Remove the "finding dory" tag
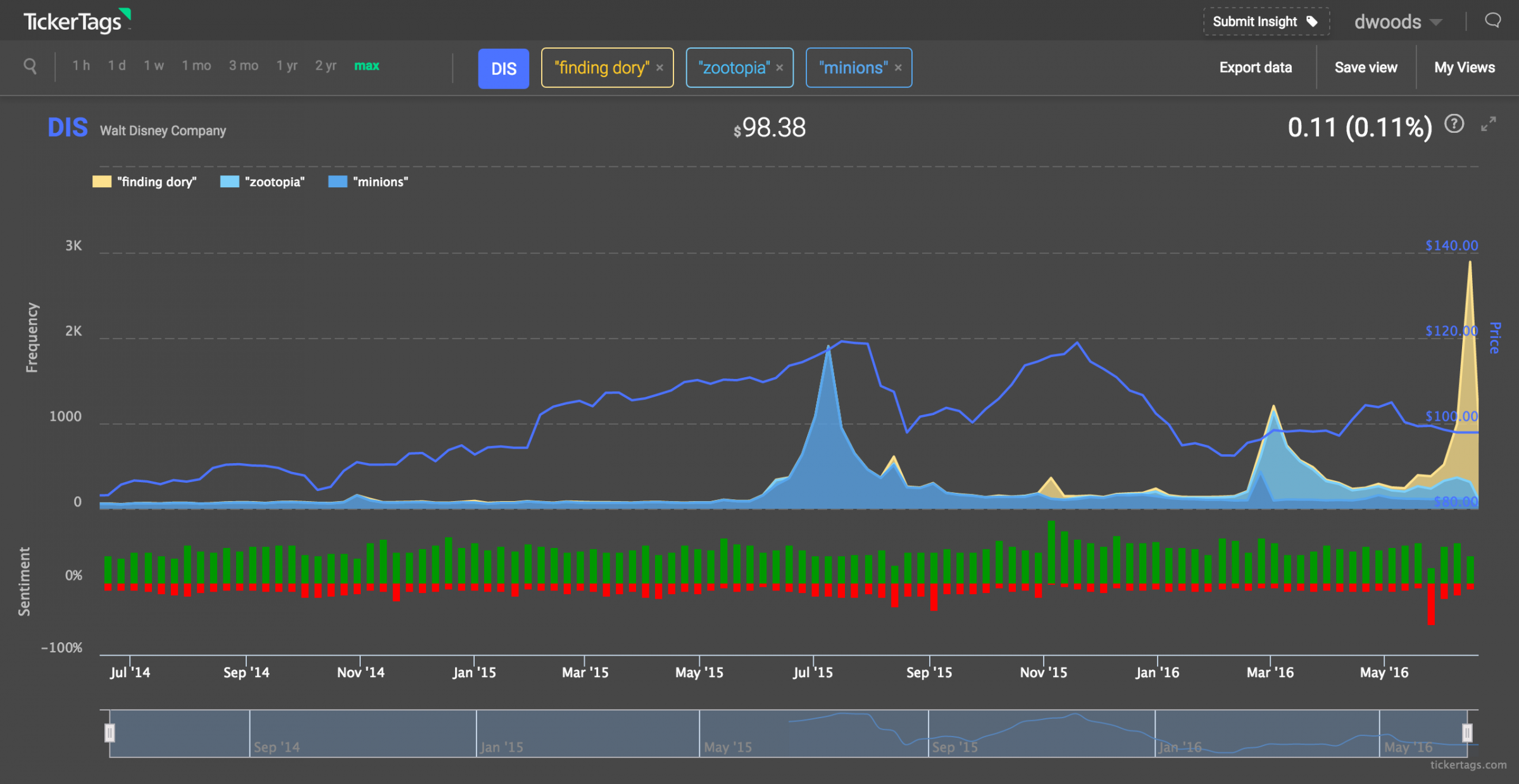The height and width of the screenshot is (784, 1519). [x=659, y=68]
